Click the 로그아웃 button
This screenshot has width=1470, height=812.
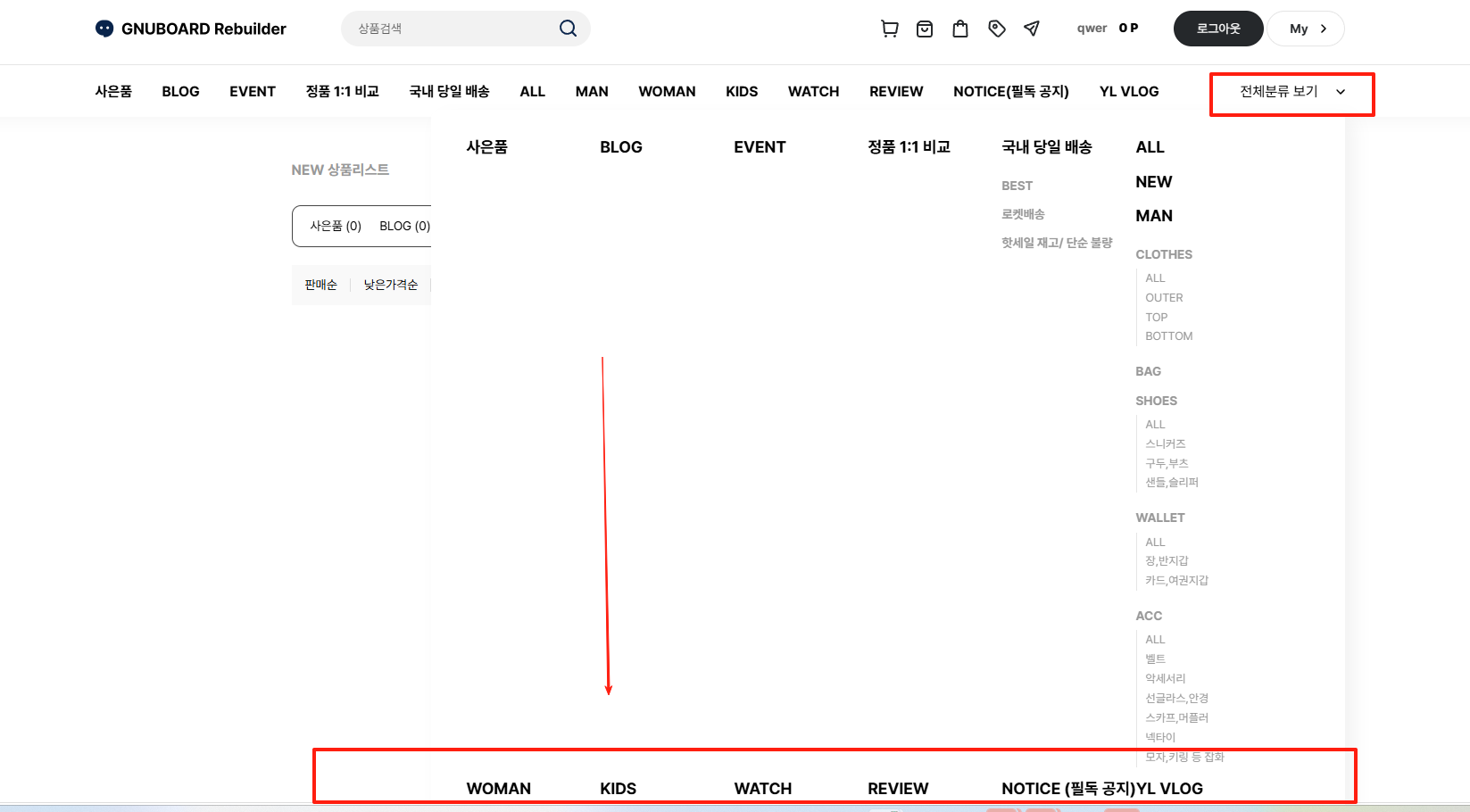click(x=1218, y=29)
